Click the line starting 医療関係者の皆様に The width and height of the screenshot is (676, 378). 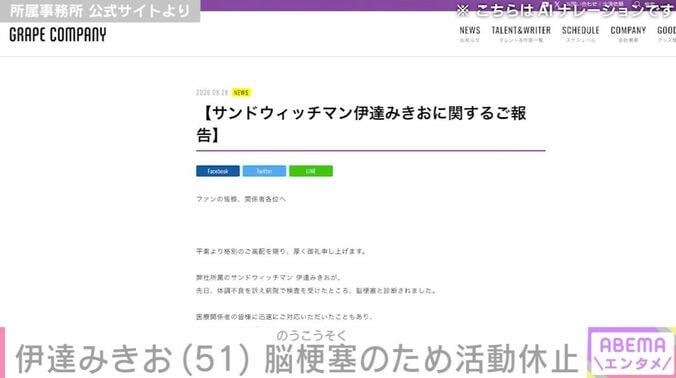(285, 317)
